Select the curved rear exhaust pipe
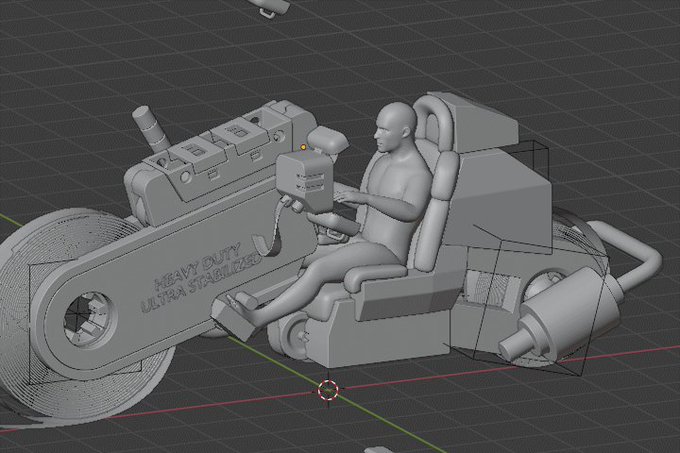Screen dimensions: 680x453 (629, 256)
